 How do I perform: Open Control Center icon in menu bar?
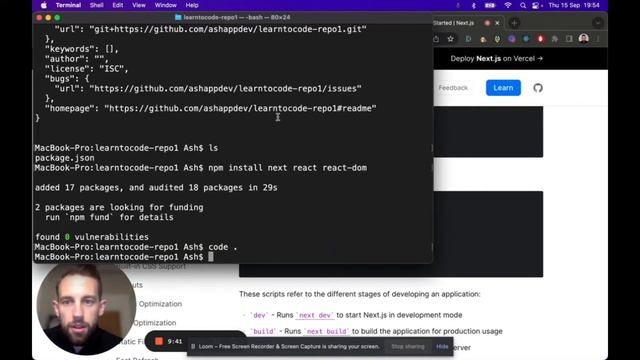coord(536,5)
